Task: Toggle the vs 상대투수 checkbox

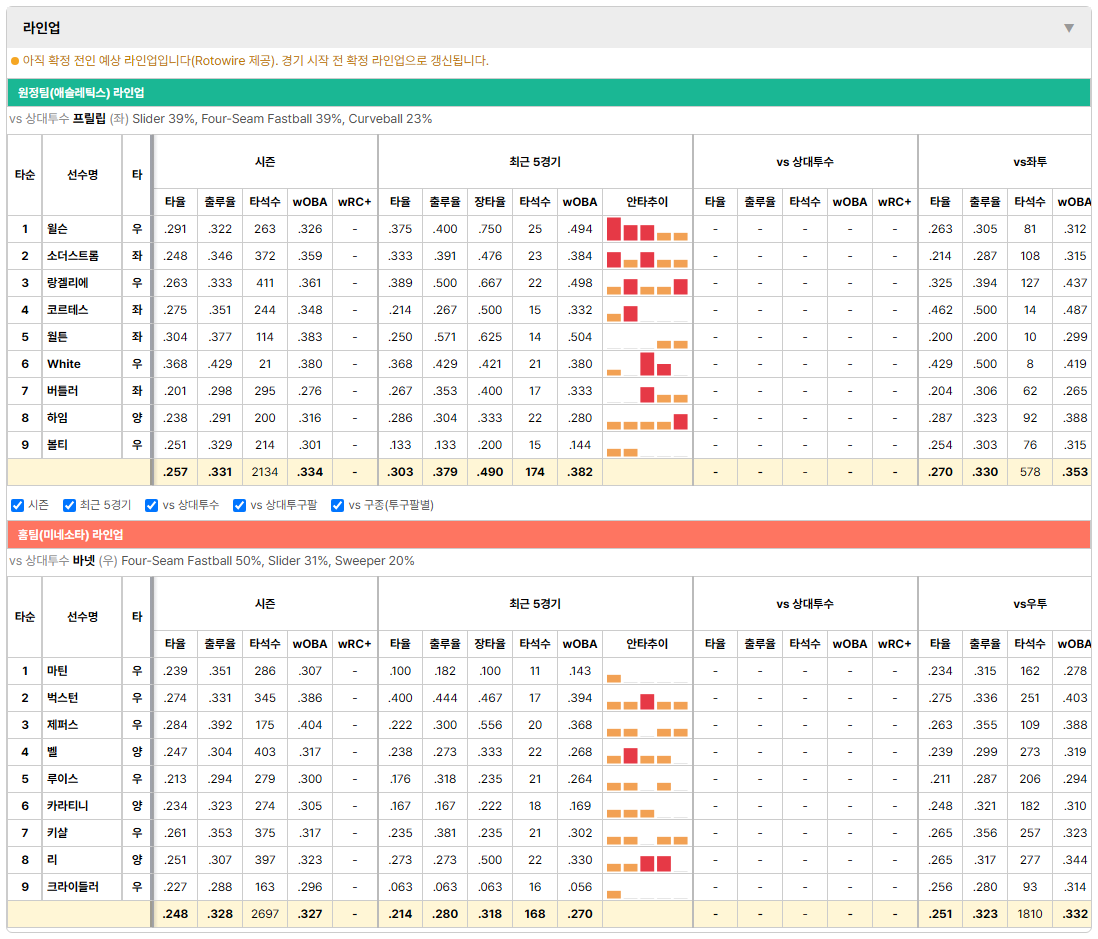Action: click(151, 506)
